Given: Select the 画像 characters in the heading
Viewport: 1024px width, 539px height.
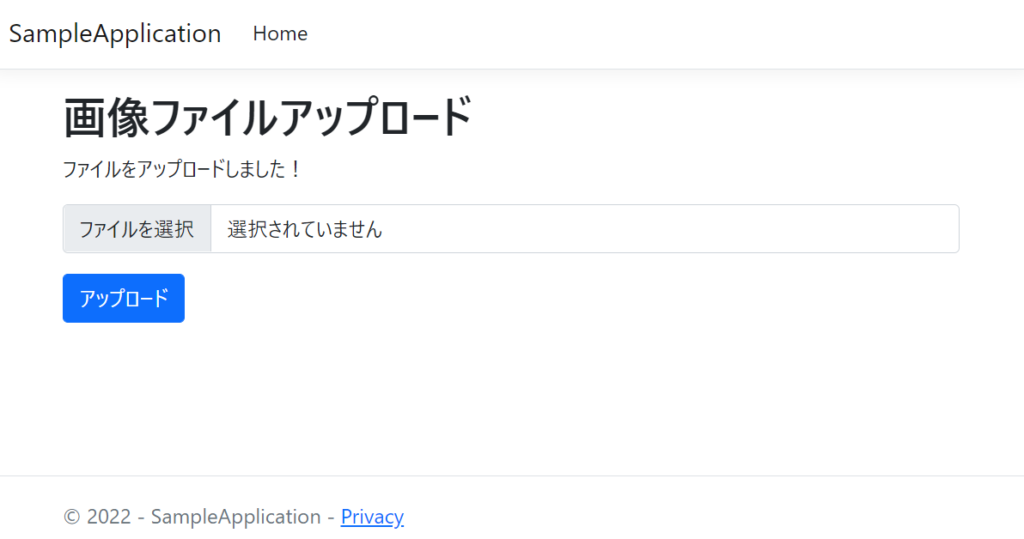Looking at the screenshot, I should pos(106,118).
